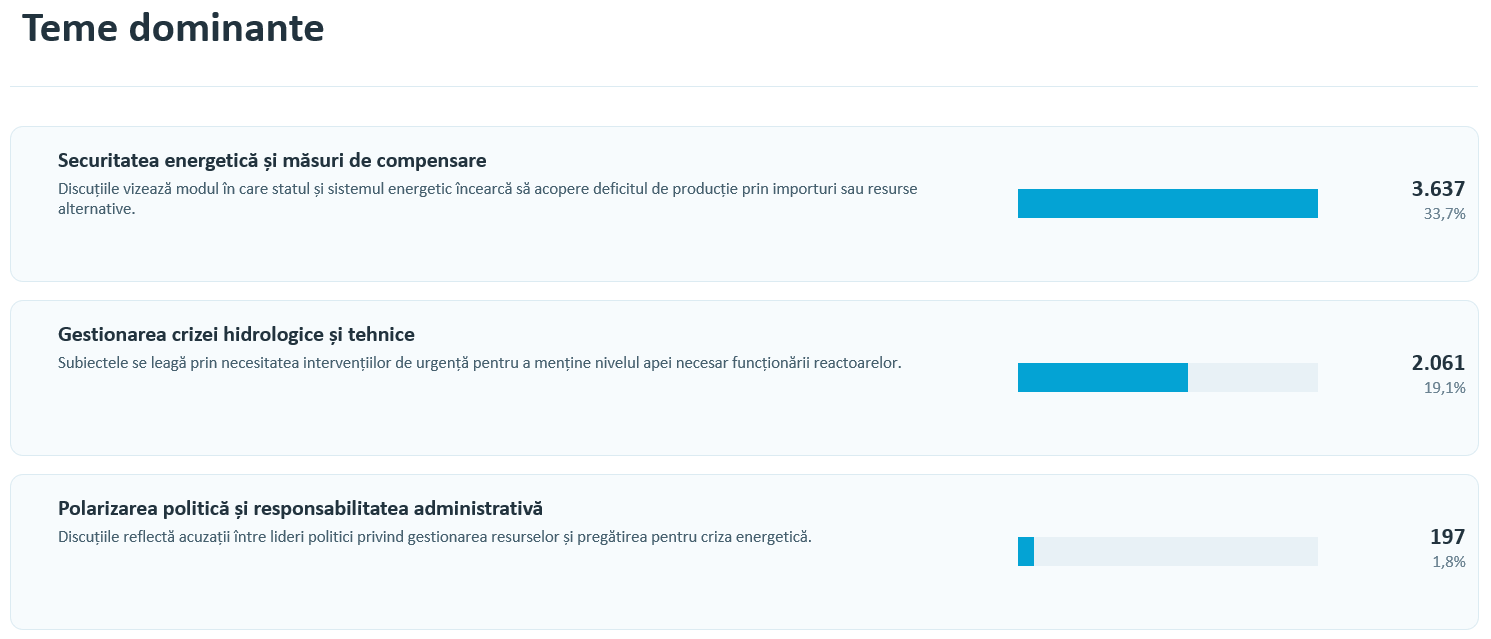The image size is (1491, 639).
Task: Open the 'Securitatea energetică și măsuri de compensare' title
Action: click(272, 160)
